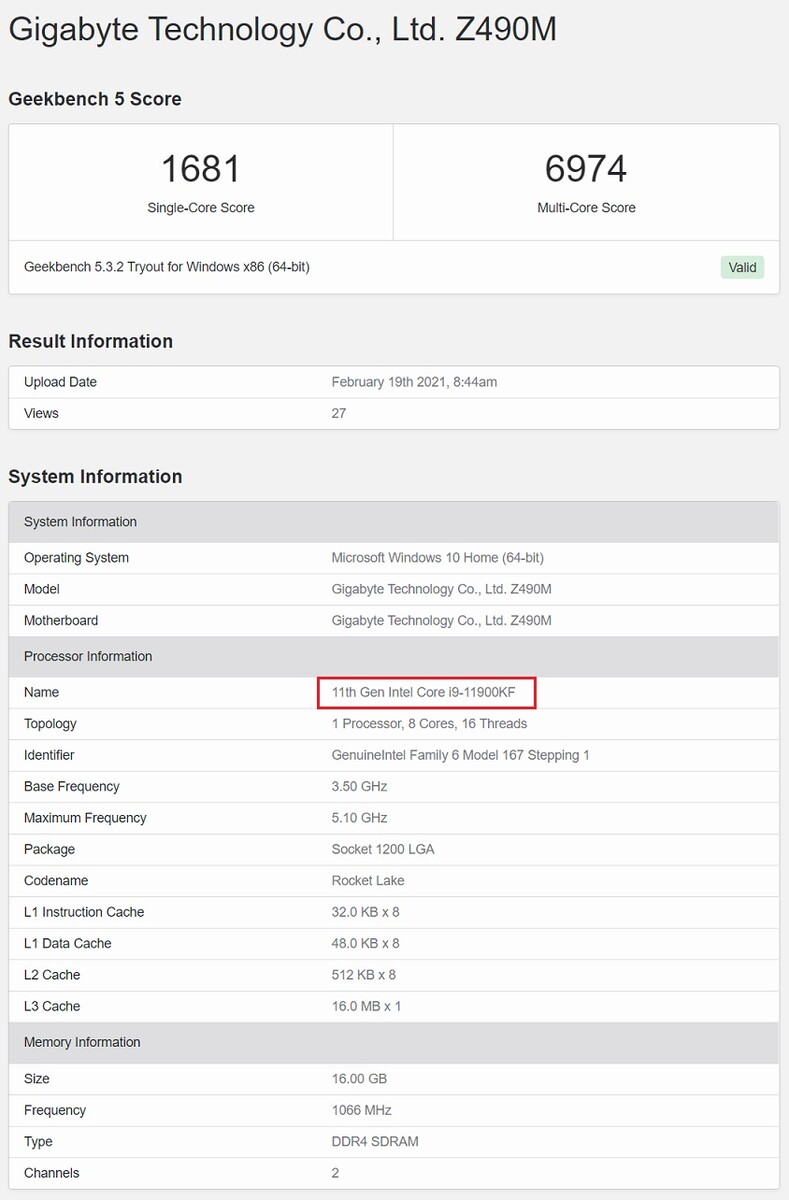Image resolution: width=789 pixels, height=1200 pixels.
Task: Click the 'Upload Date' row label
Action: click(60, 382)
